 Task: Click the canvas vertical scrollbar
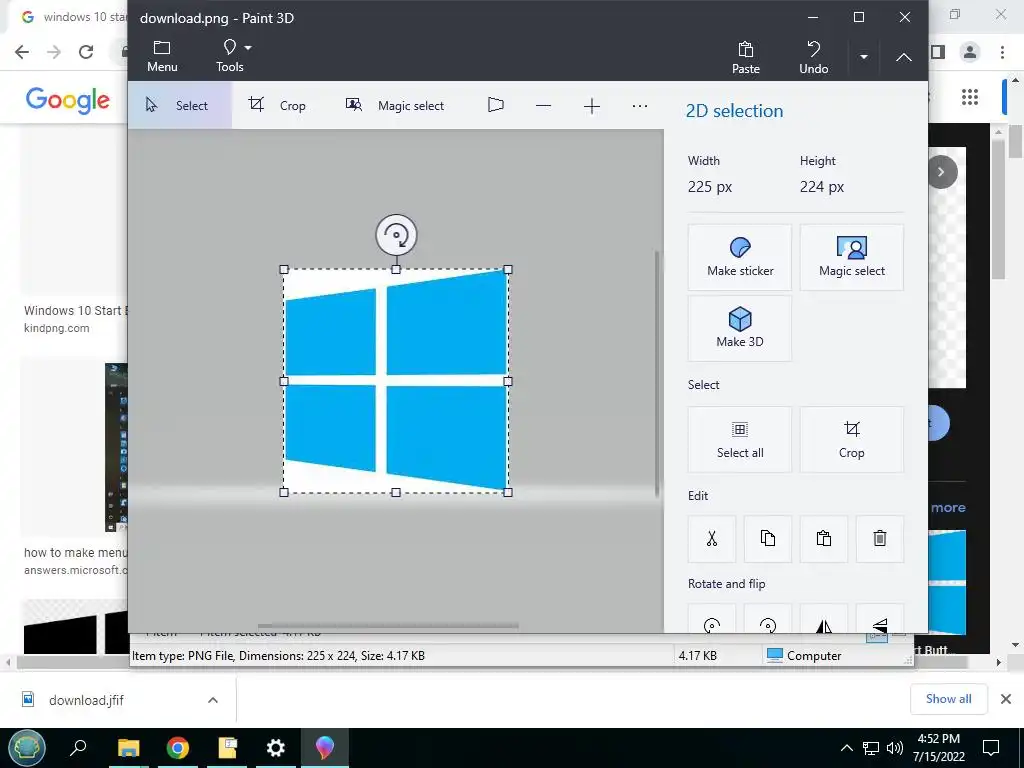pyautogui.click(x=657, y=374)
